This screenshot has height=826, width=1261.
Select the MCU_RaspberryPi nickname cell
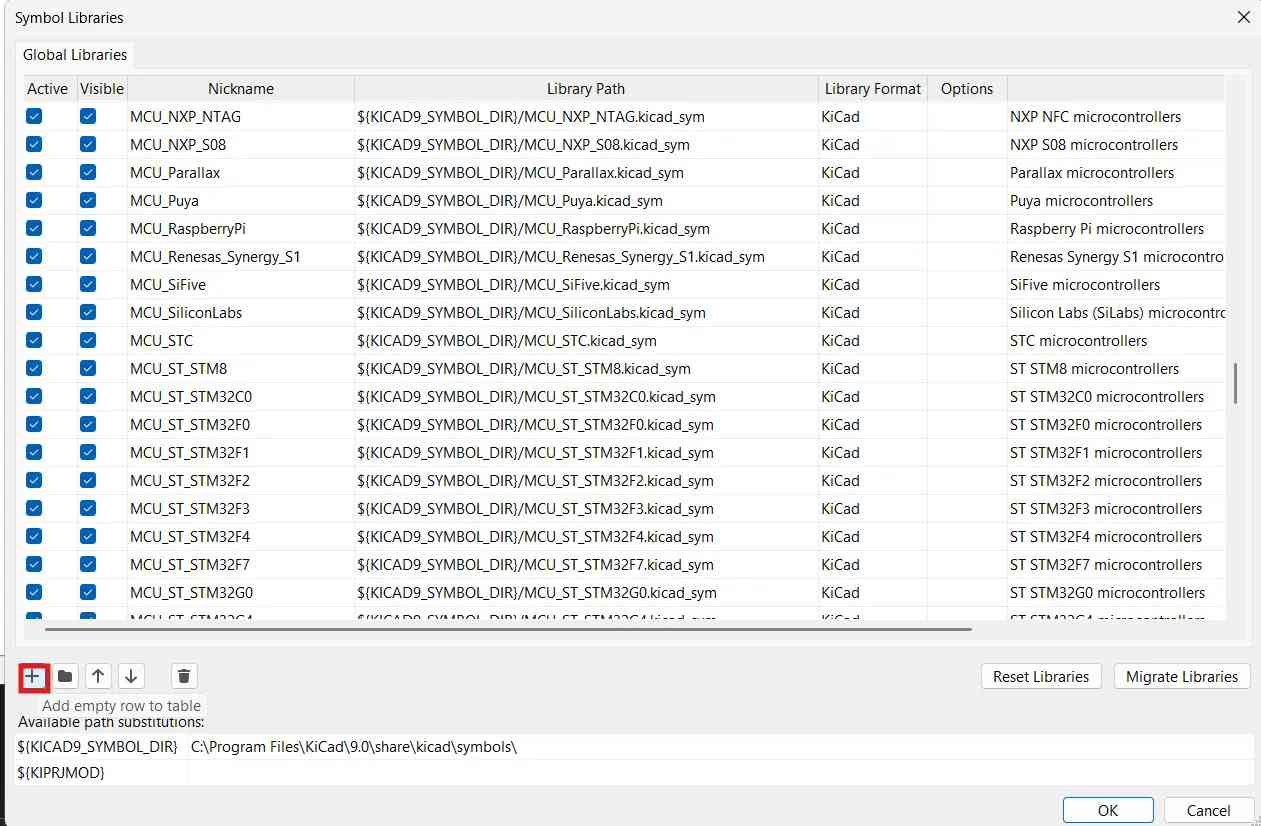241,228
